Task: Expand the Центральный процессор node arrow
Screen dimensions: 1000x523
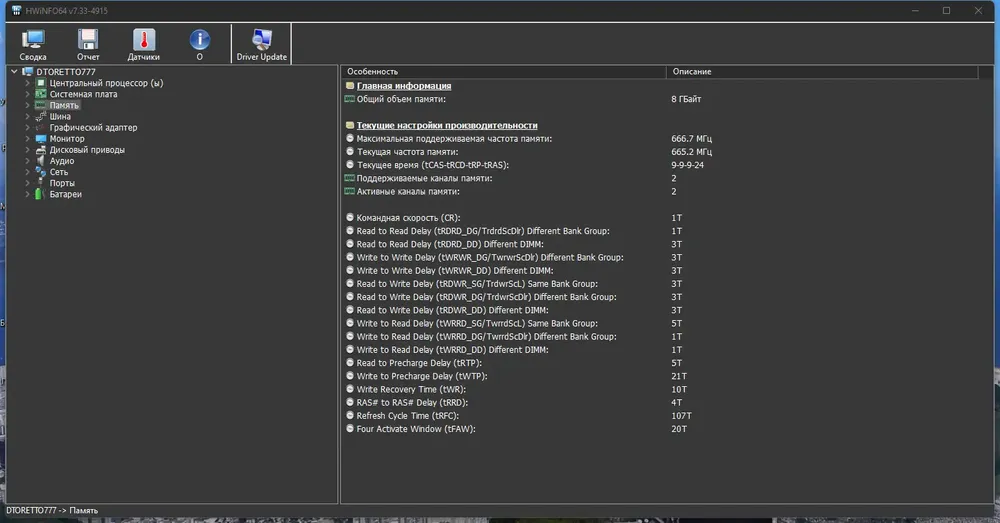Action: click(x=27, y=83)
